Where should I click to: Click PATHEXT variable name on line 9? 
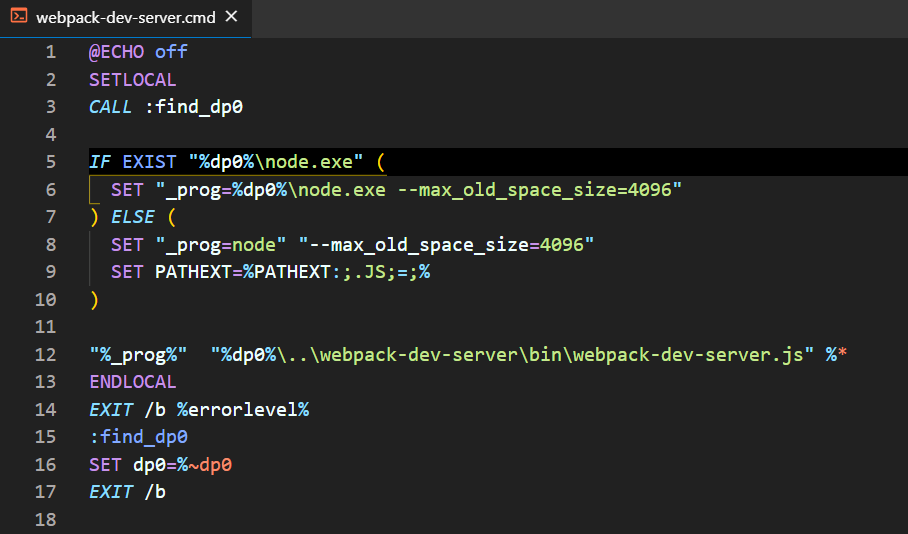(x=193, y=272)
